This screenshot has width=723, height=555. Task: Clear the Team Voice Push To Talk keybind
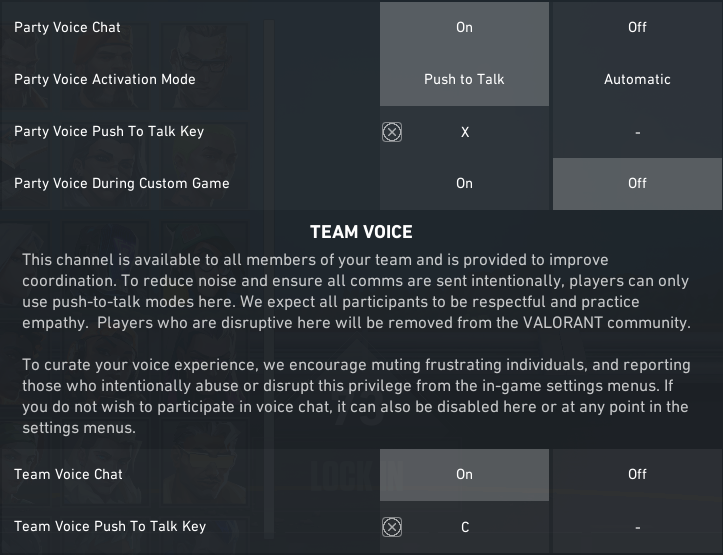(x=392, y=527)
